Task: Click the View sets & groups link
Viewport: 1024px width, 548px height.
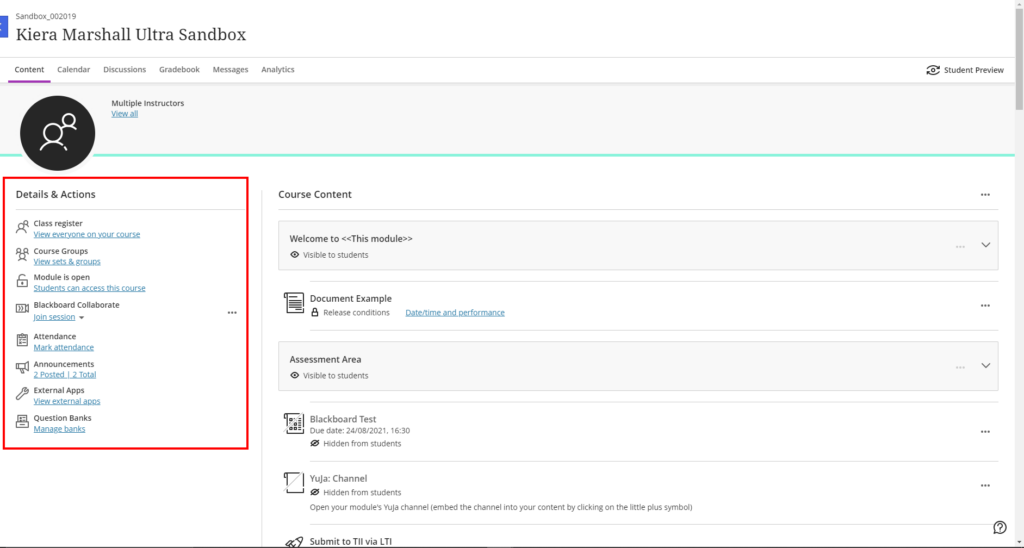Action: [67, 261]
